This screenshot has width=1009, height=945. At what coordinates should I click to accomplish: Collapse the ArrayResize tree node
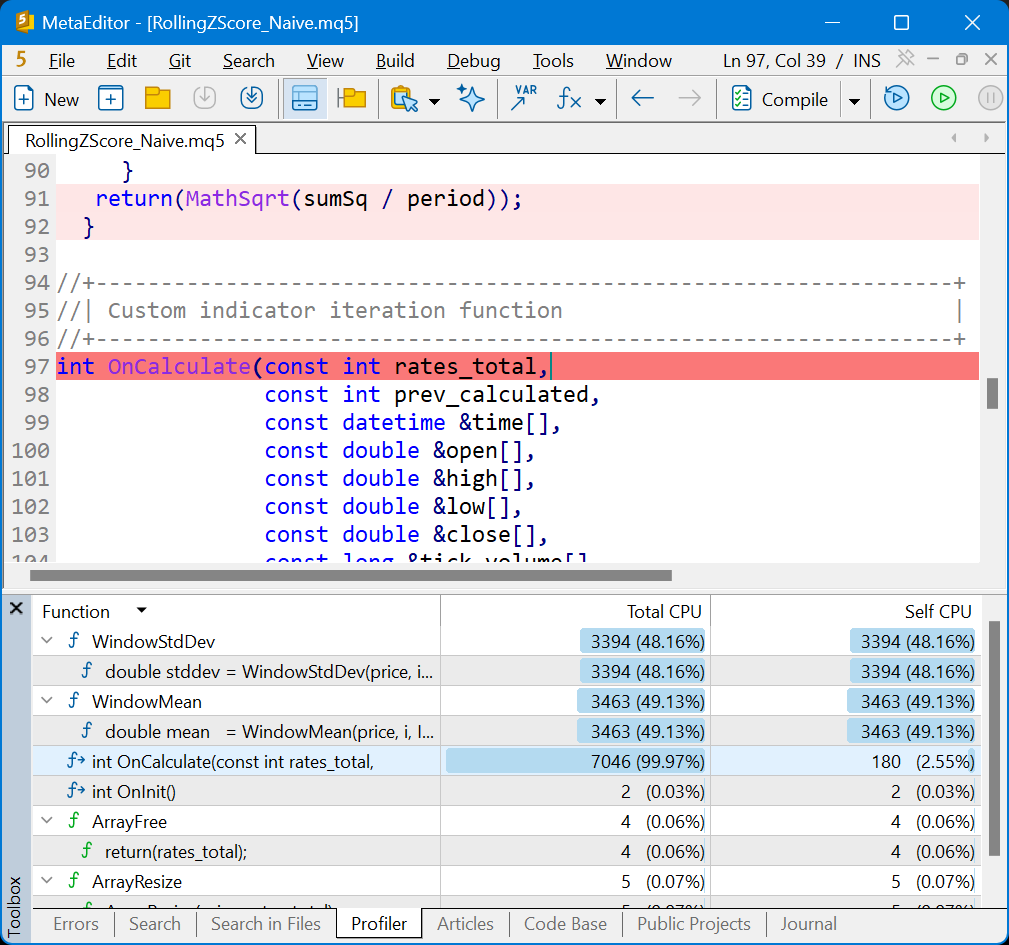click(46, 881)
